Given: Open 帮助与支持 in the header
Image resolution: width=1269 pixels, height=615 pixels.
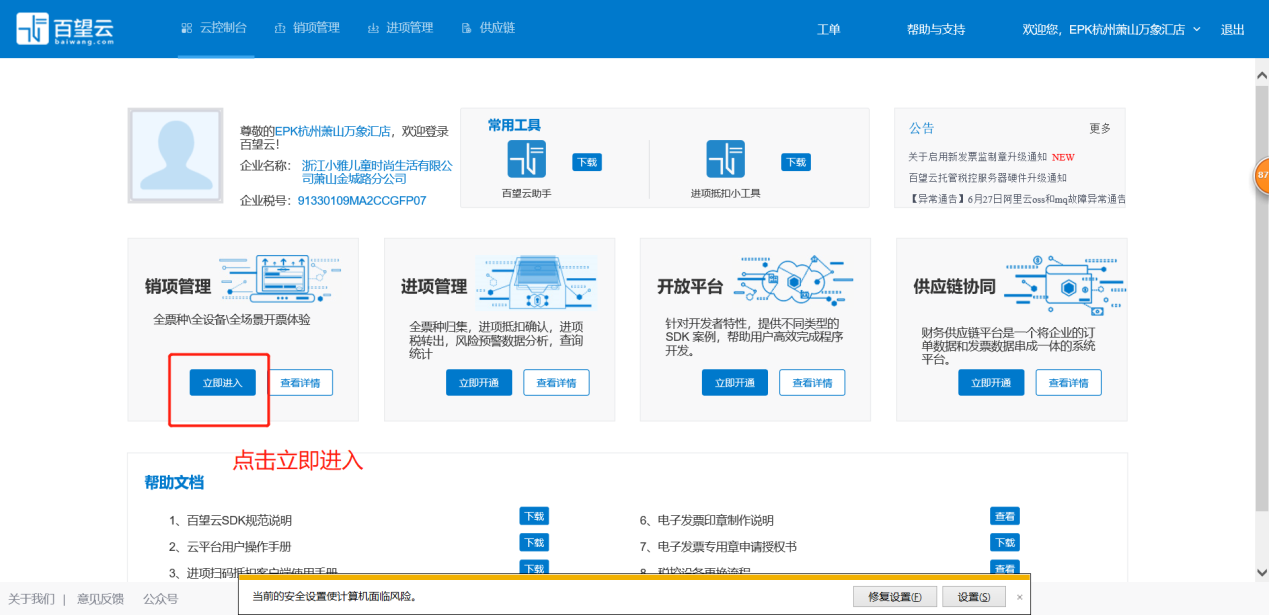Looking at the screenshot, I should click(x=936, y=30).
